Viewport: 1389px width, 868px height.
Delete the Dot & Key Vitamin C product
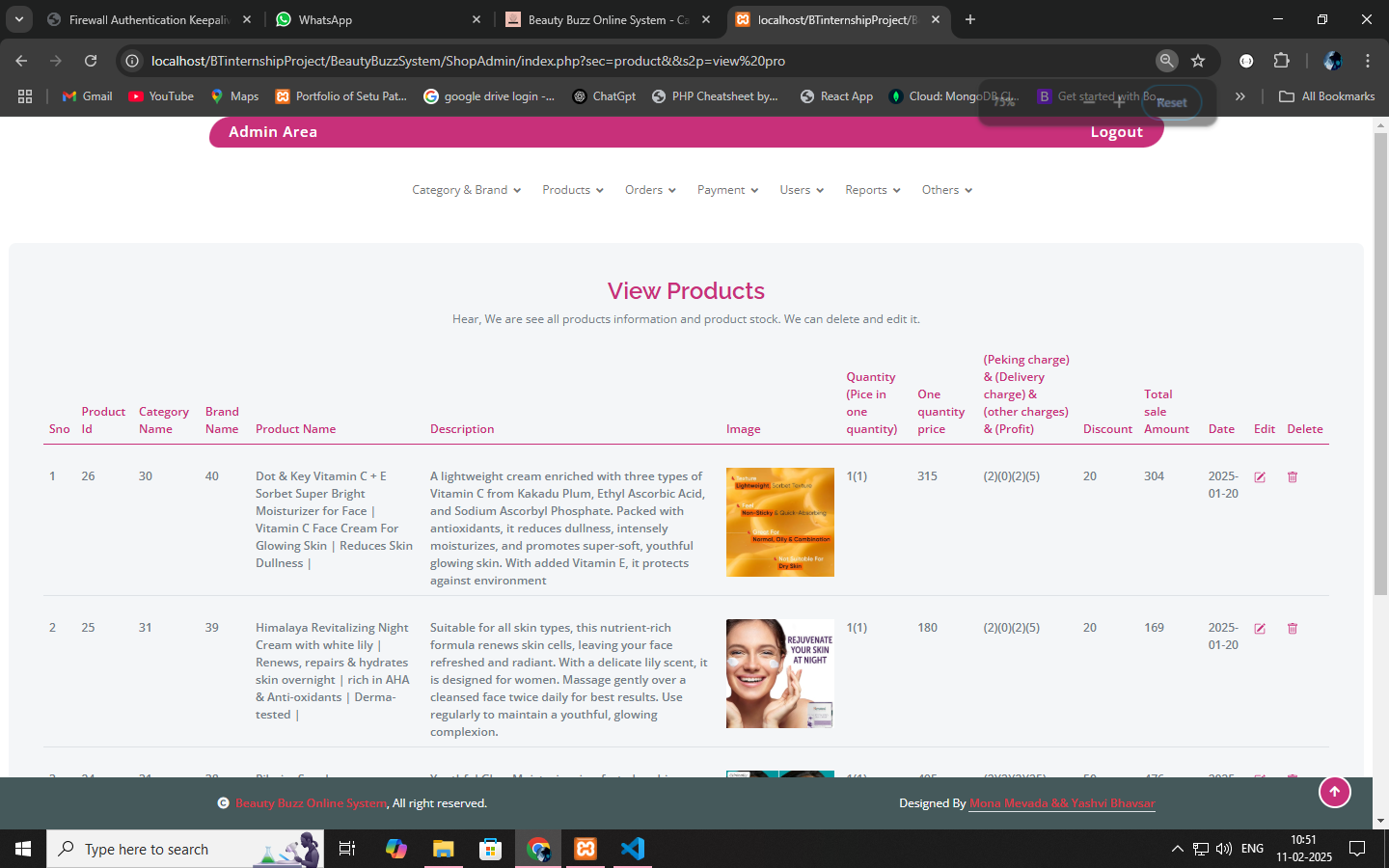[1293, 477]
